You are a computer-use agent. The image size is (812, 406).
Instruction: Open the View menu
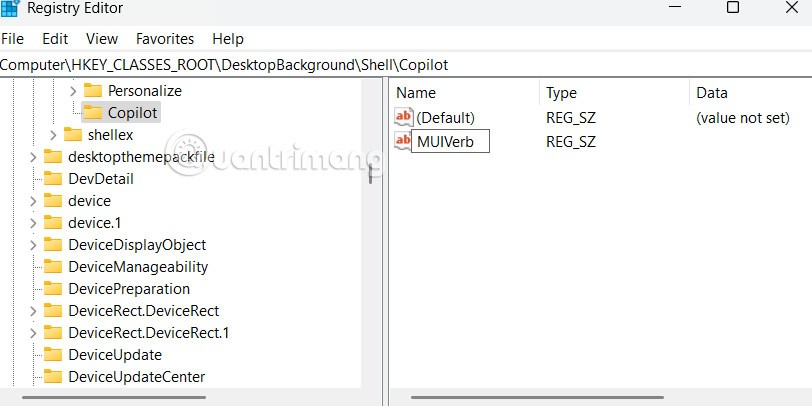(x=102, y=39)
